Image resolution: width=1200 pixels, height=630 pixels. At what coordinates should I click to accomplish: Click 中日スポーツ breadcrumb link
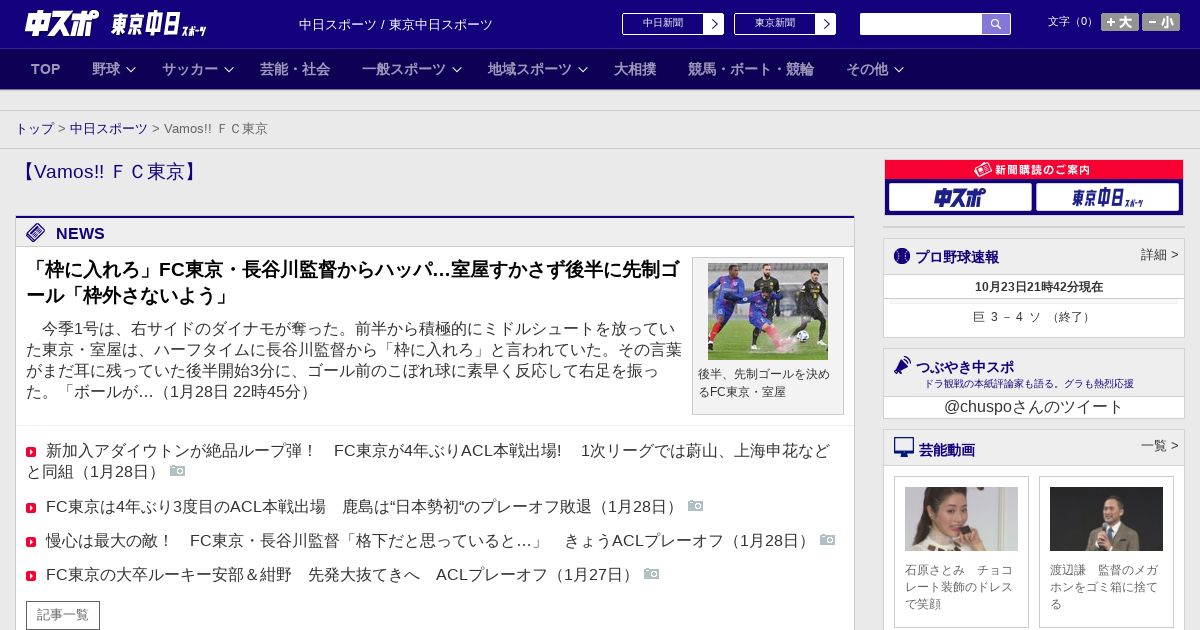pos(109,129)
